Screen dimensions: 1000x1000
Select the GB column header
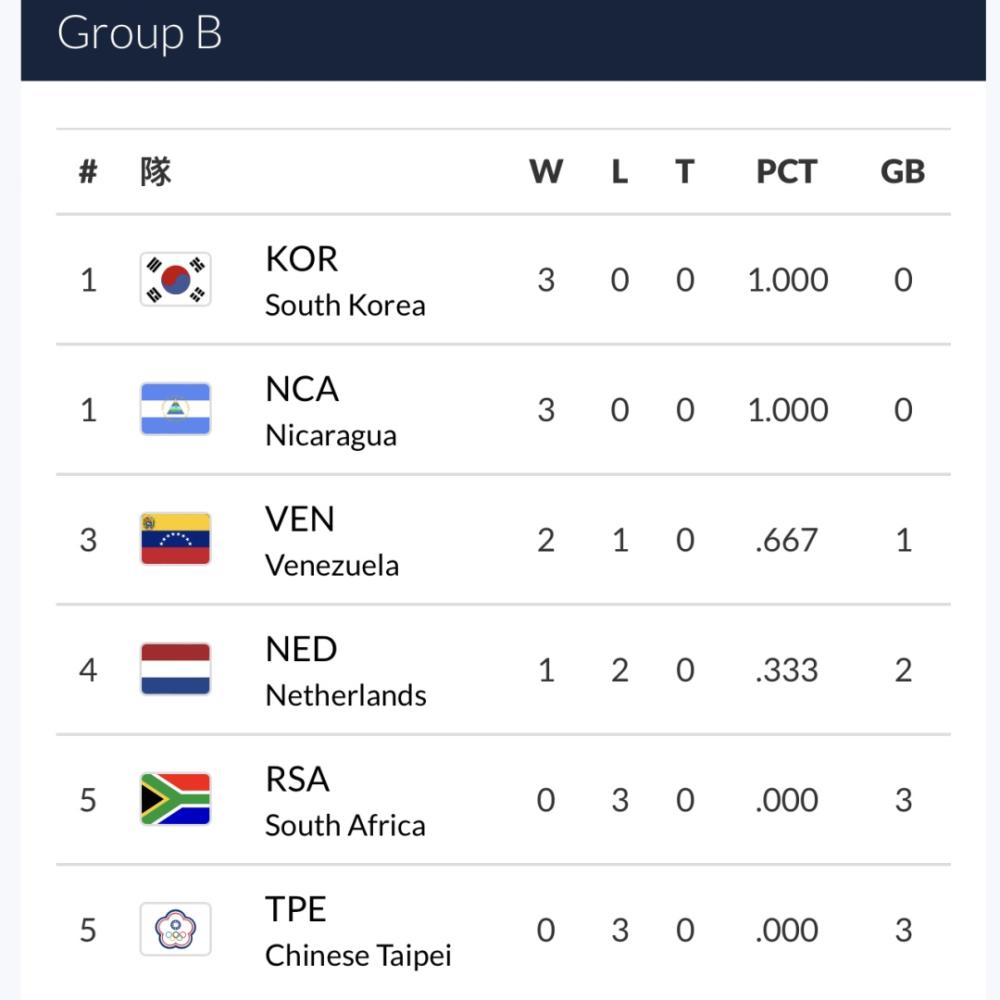click(x=902, y=172)
